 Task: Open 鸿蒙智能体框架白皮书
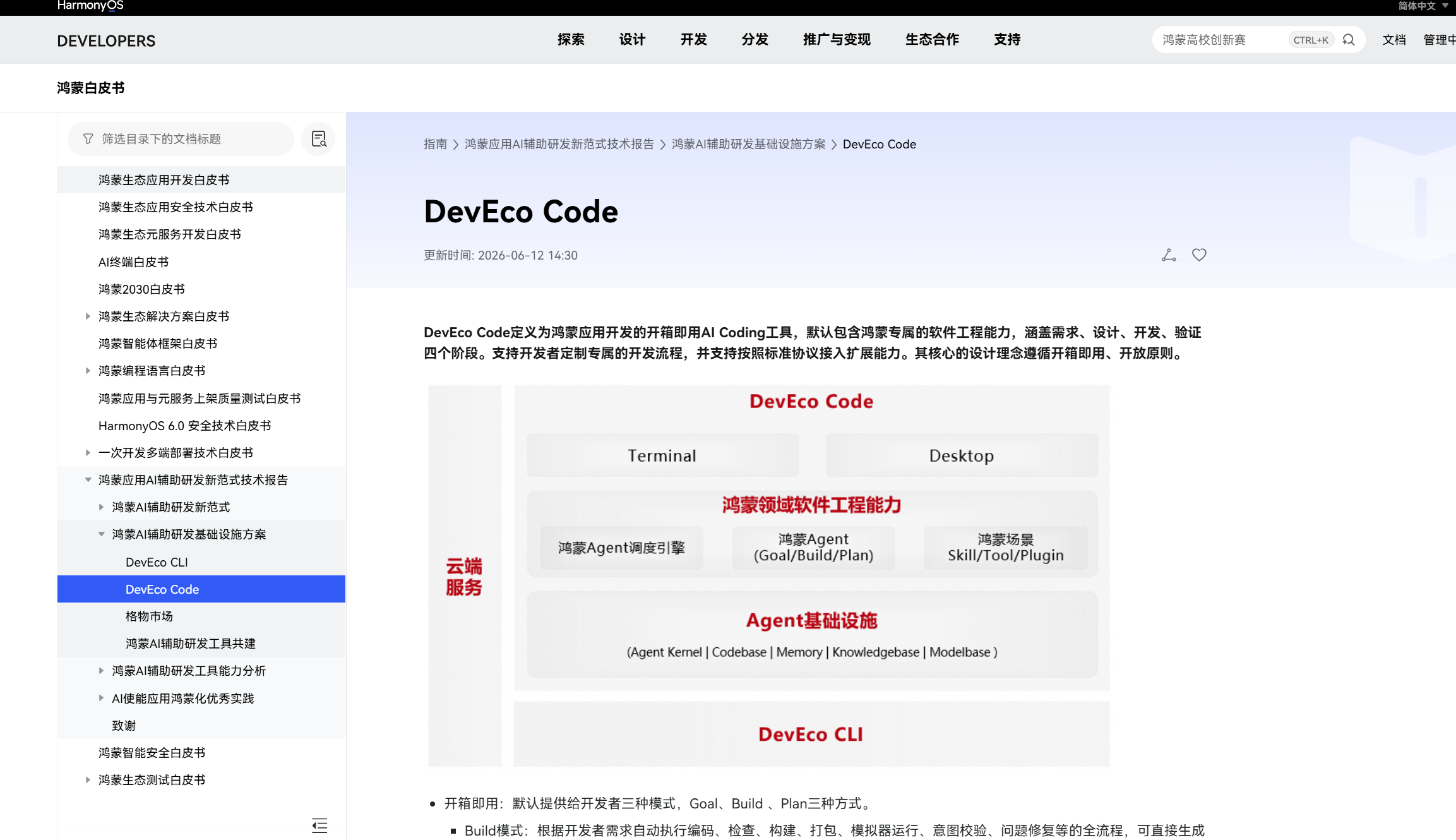(201, 344)
